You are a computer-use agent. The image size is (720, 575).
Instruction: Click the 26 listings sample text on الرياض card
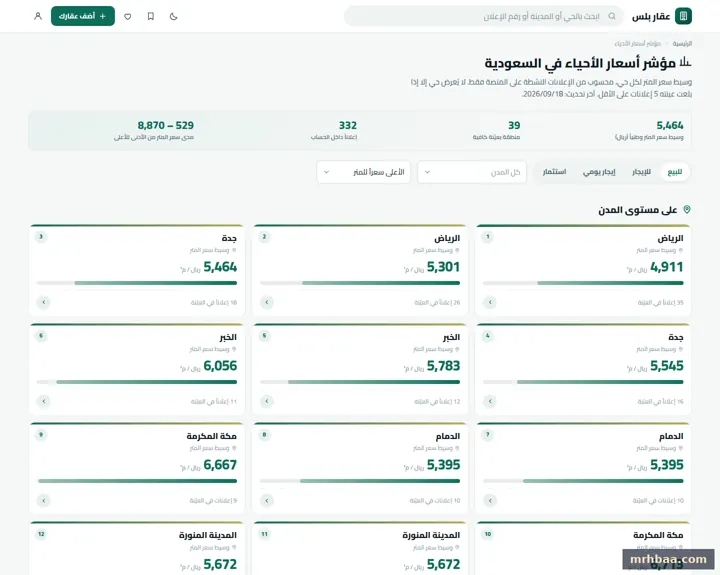click(x=437, y=303)
